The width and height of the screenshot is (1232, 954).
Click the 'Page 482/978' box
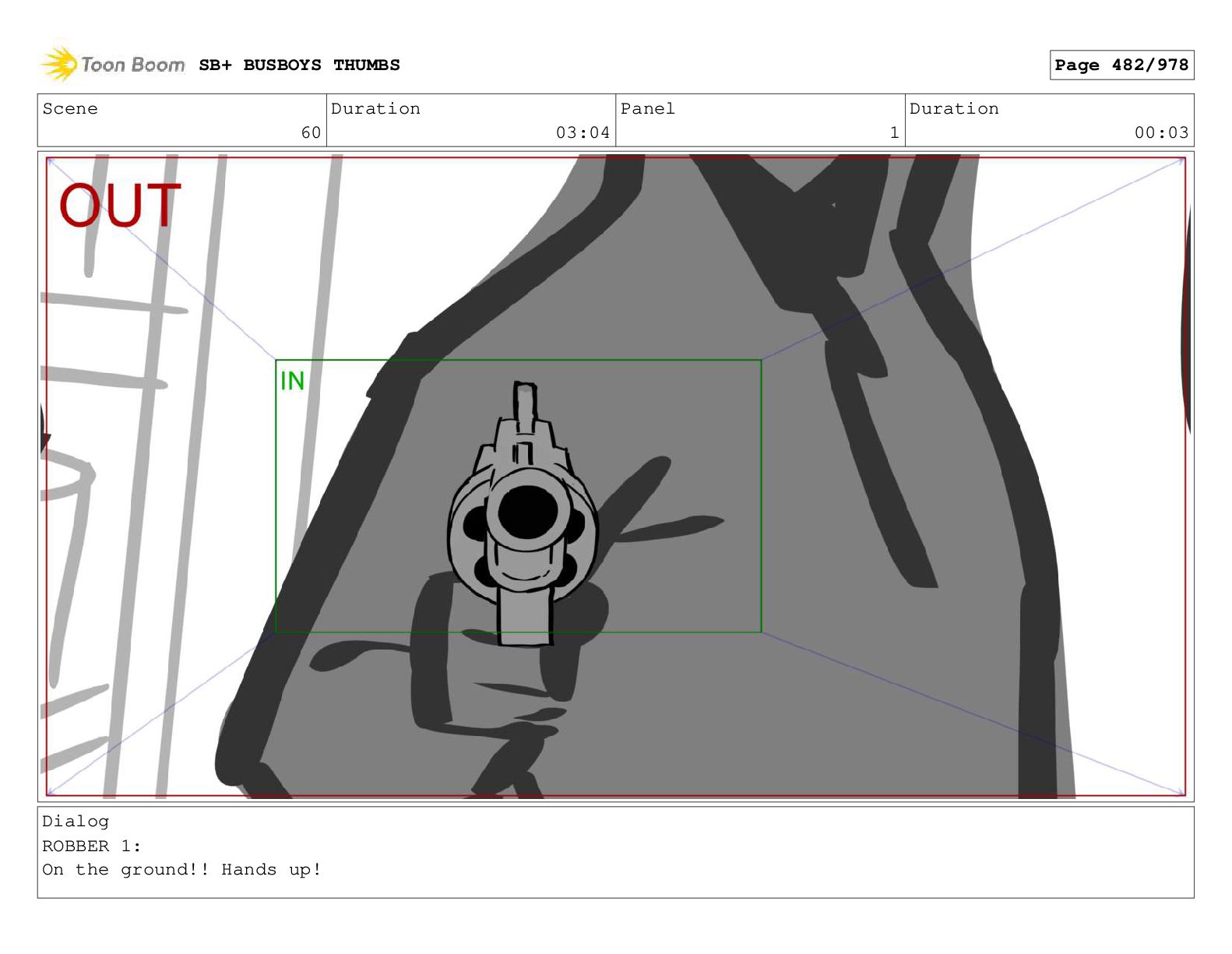click(x=1121, y=65)
